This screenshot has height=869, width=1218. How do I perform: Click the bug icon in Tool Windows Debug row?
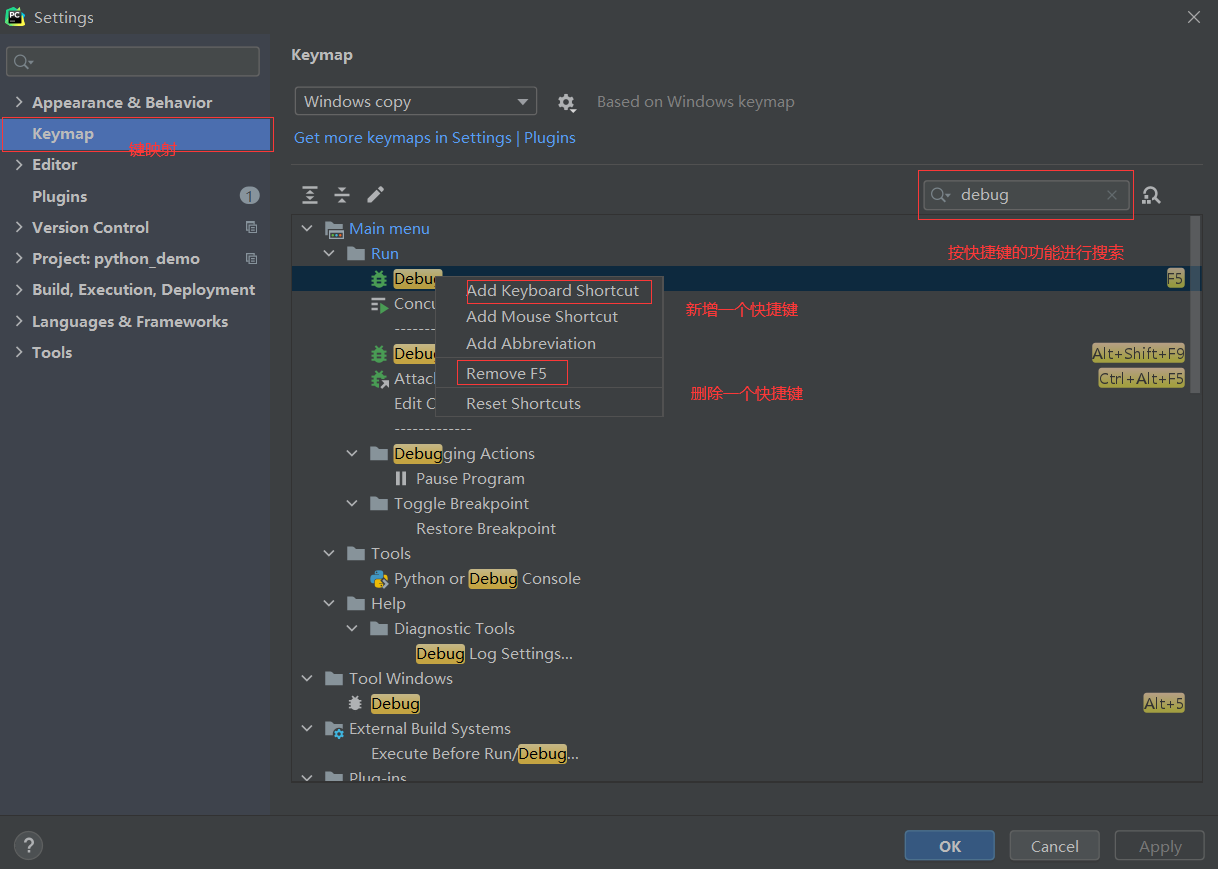[355, 703]
